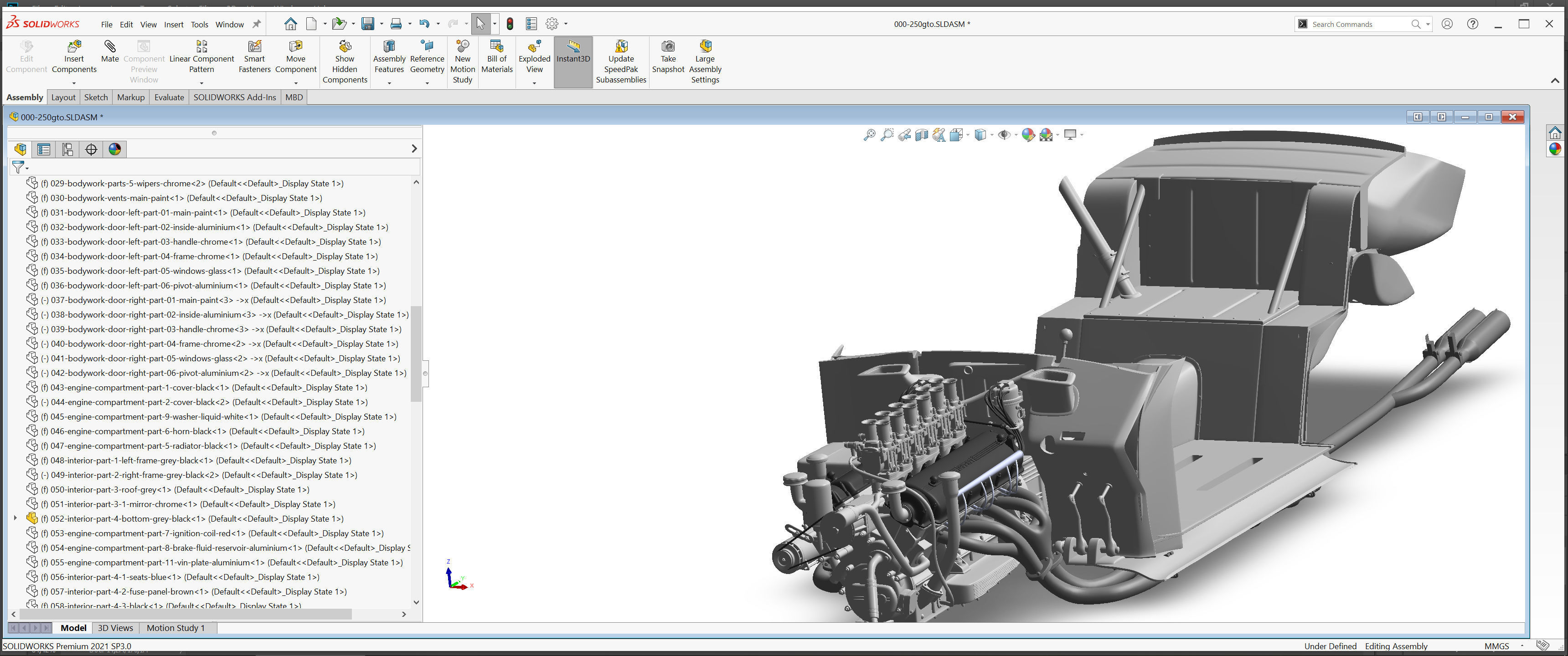Screen dimensions: 1568x656
Task: Click the Search Commands input field
Action: 1357,24
